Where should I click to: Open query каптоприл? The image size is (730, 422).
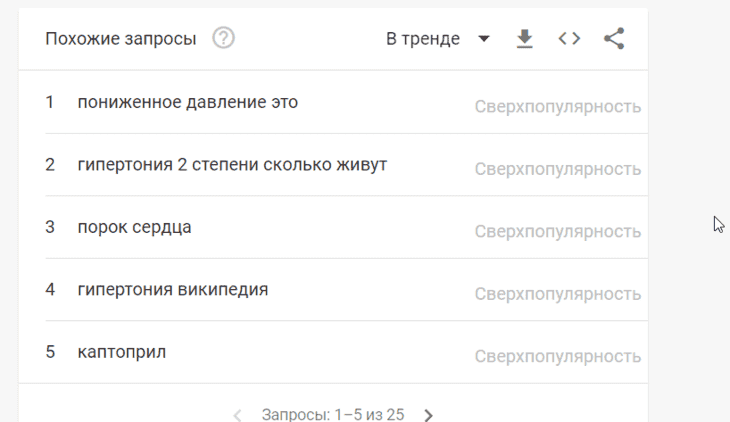coord(122,352)
